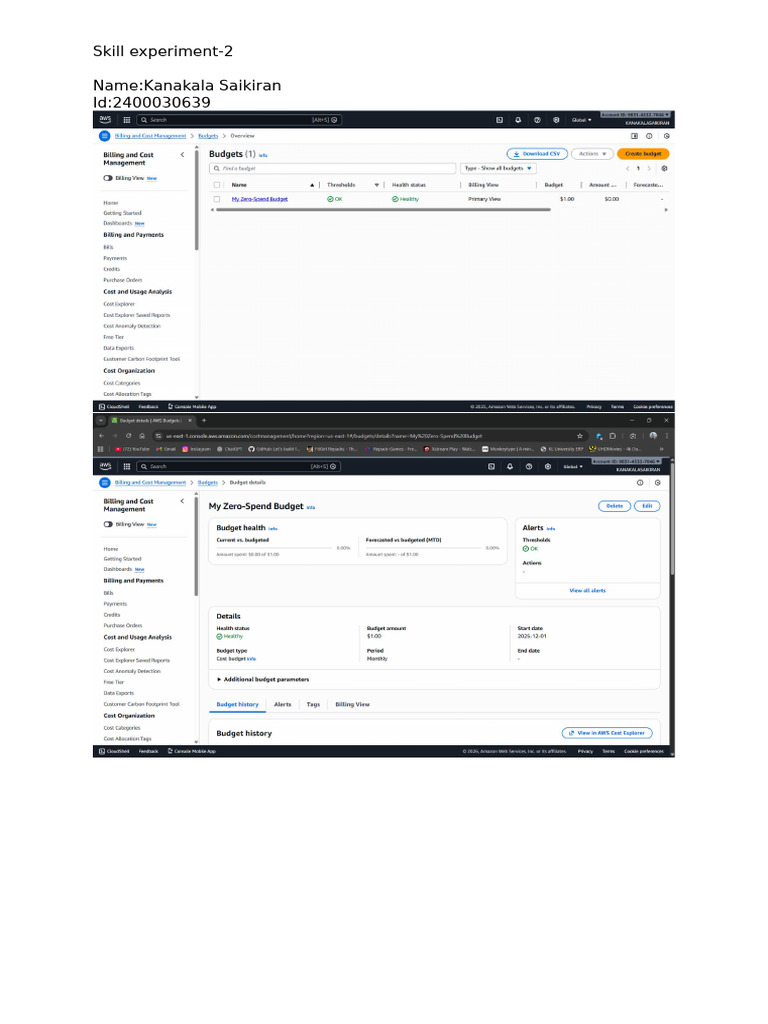Image resolution: width=768 pixels, height=1024 pixels.
Task: Open the Type - Show all budgets filter
Action: coord(498,168)
